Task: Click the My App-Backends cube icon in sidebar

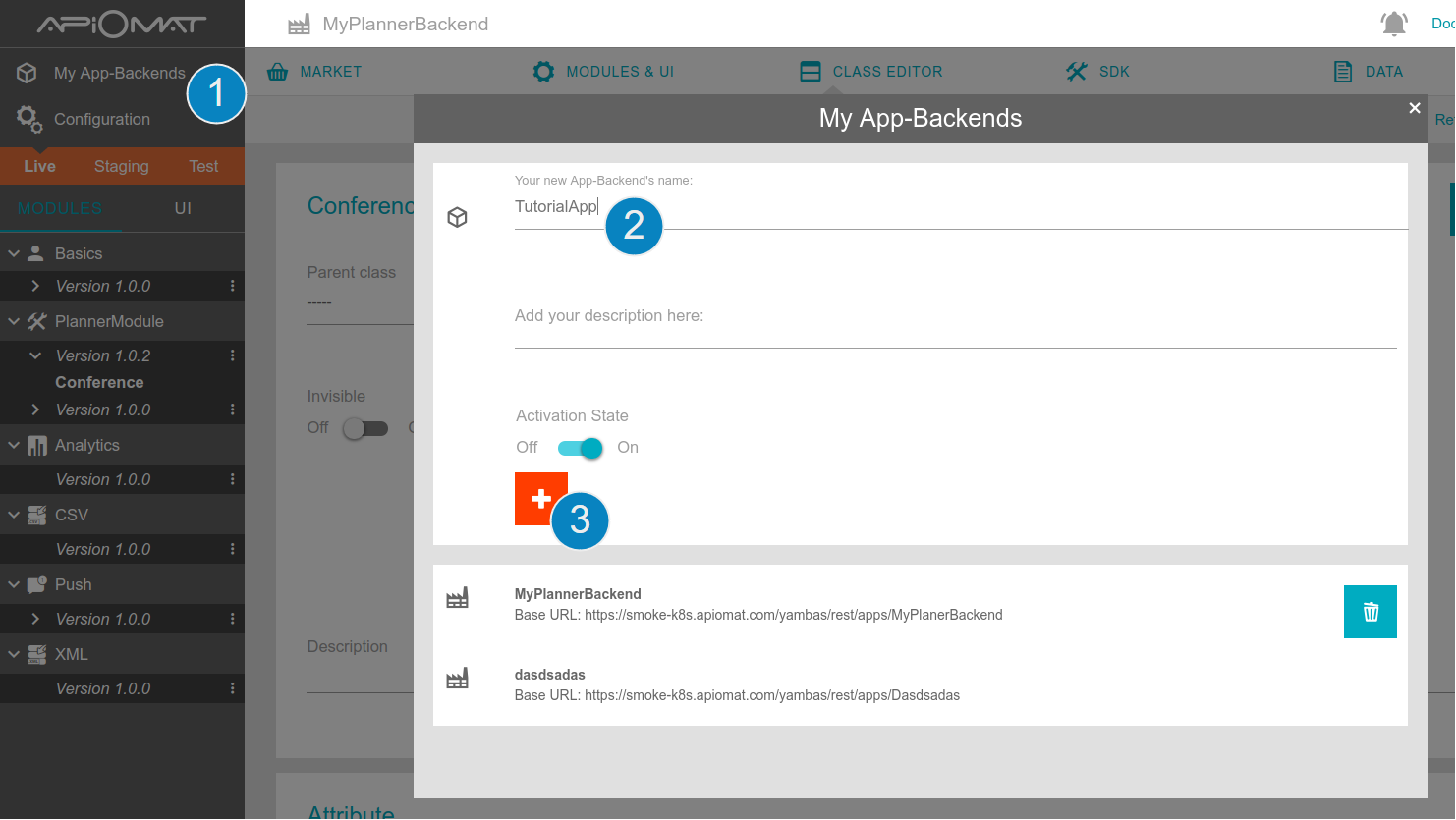Action: point(28,73)
